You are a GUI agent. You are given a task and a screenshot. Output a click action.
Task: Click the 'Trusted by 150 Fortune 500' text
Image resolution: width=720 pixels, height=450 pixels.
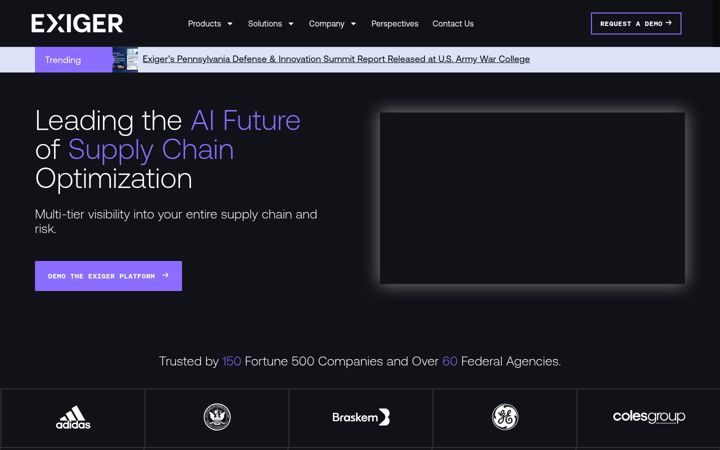point(360,361)
